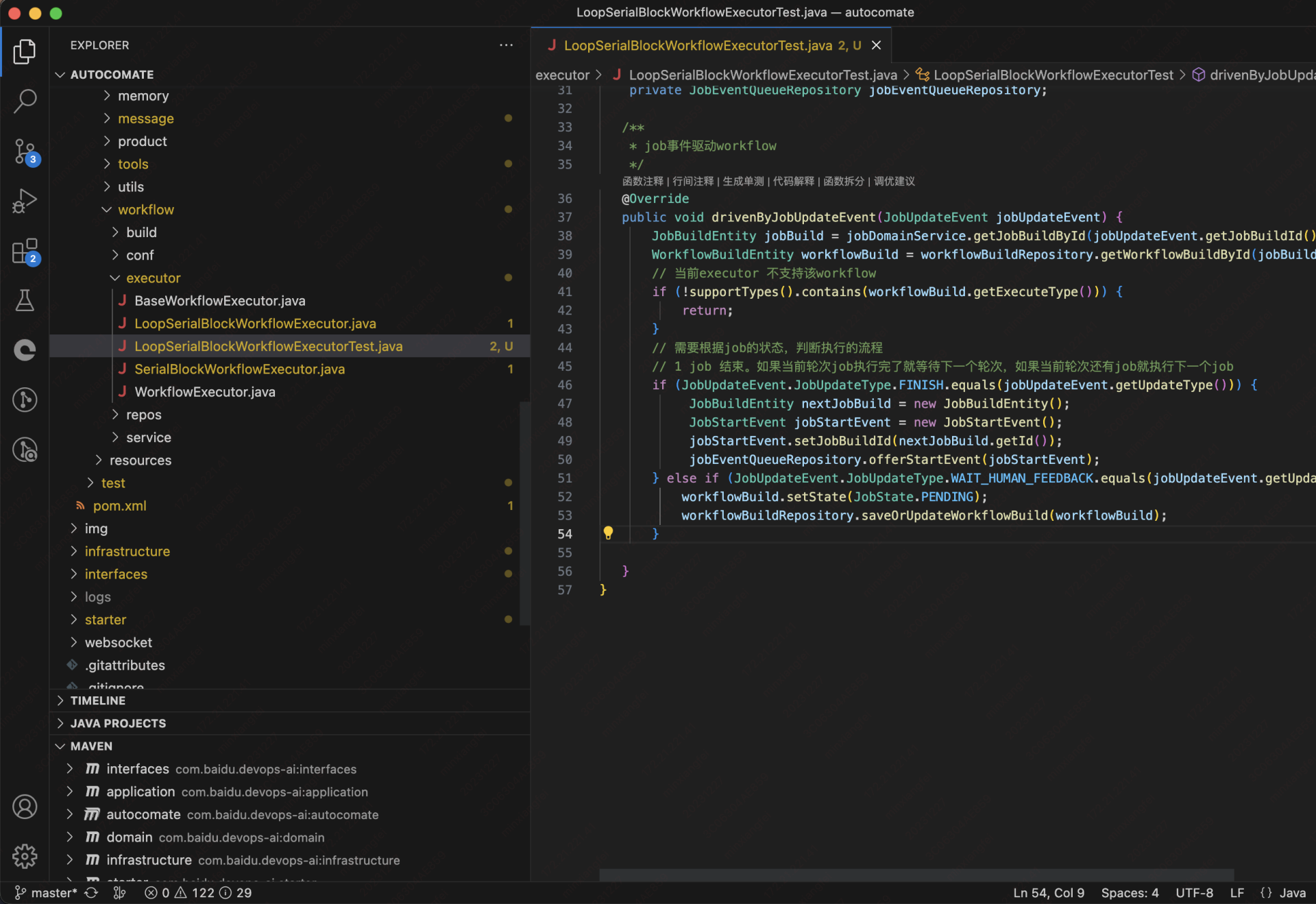Expand the websocket folder
This screenshot has height=904, width=1316.
click(74, 642)
